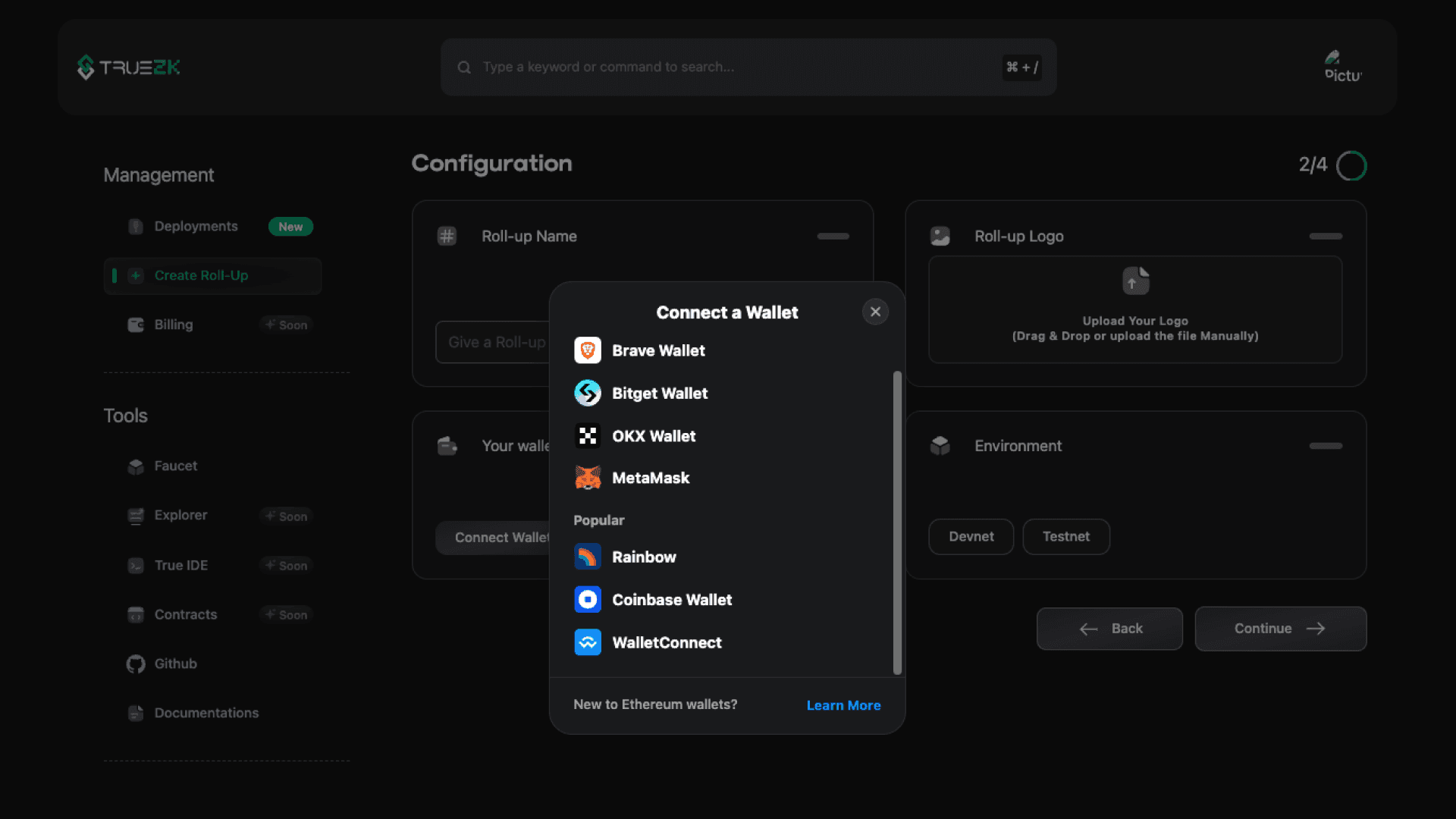Image resolution: width=1456 pixels, height=819 pixels.
Task: Select the Bitget Wallet icon
Action: click(x=588, y=393)
